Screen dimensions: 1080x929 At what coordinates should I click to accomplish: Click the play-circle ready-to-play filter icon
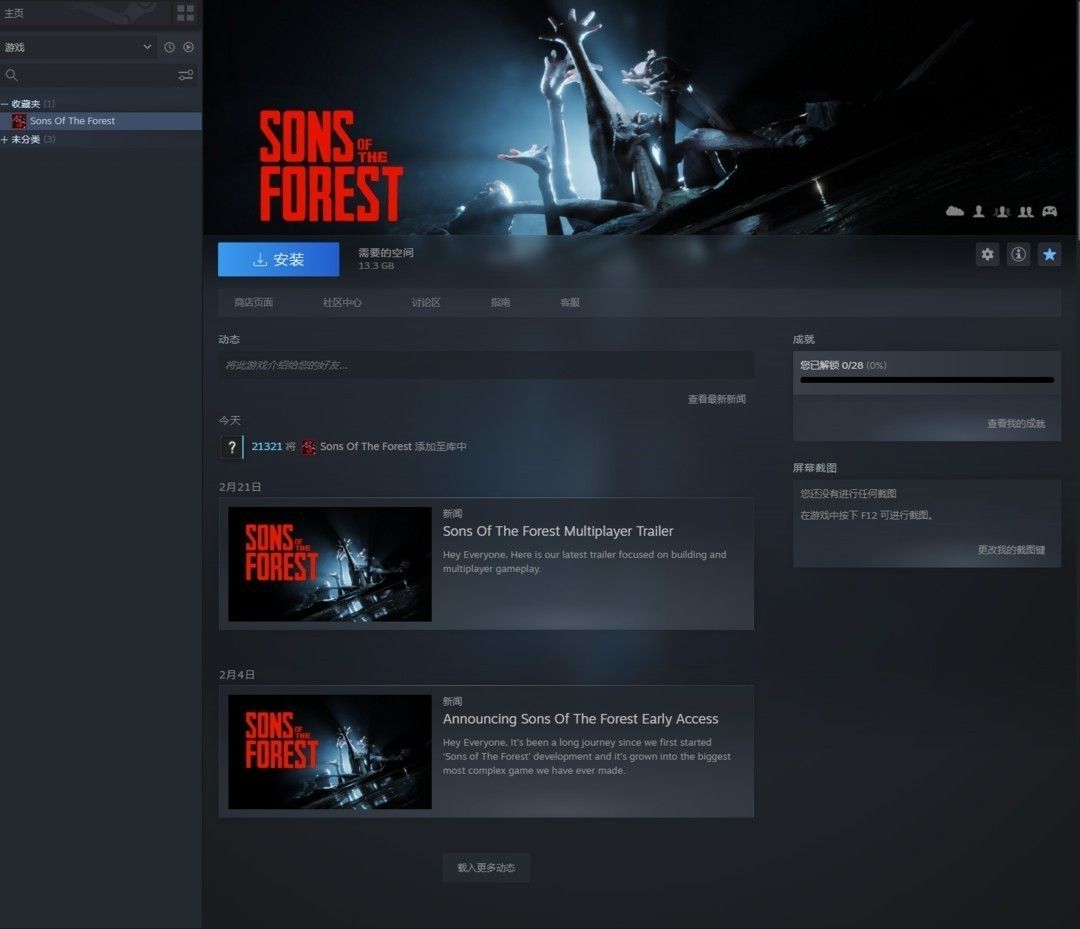tap(188, 47)
